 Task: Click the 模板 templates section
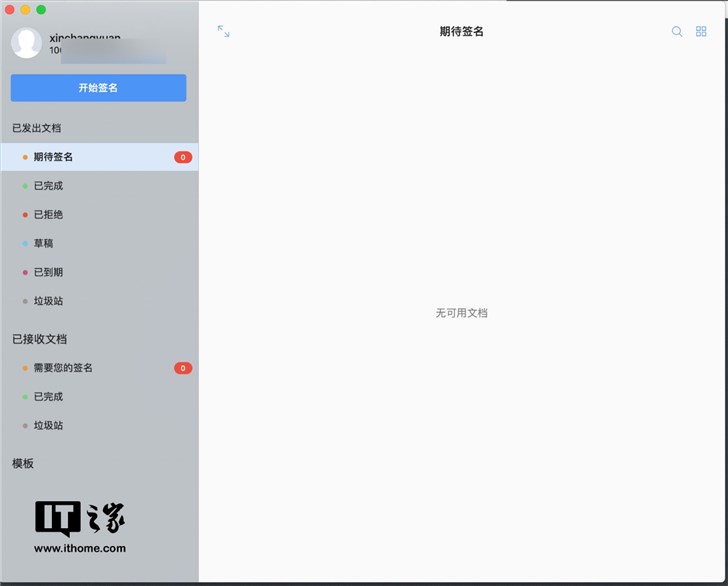23,463
